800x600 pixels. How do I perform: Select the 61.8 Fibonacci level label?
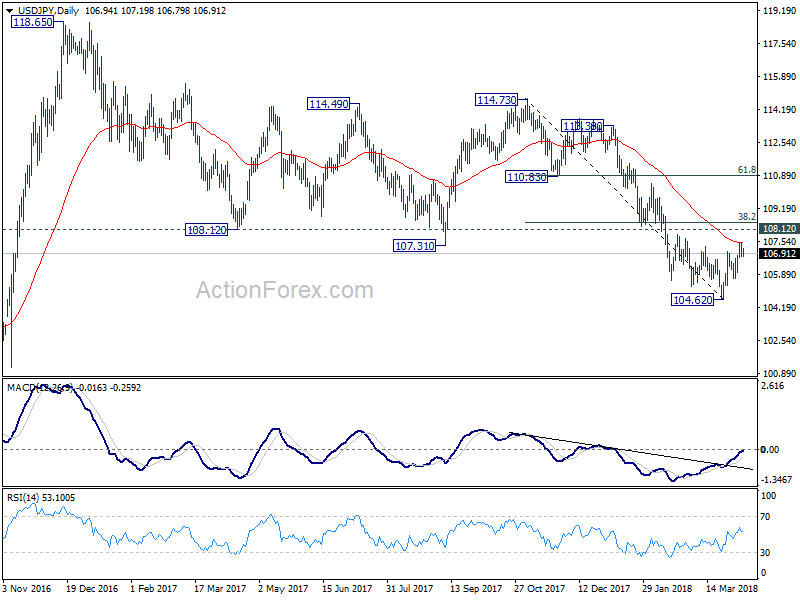coord(747,170)
